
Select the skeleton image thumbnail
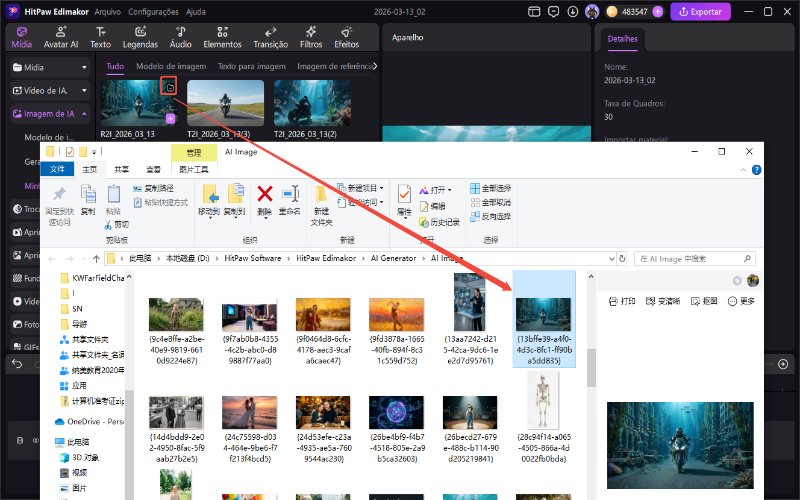[544, 418]
